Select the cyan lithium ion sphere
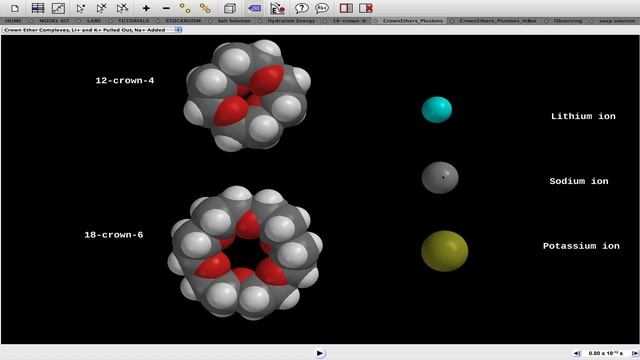The image size is (640, 360). pyautogui.click(x=437, y=109)
